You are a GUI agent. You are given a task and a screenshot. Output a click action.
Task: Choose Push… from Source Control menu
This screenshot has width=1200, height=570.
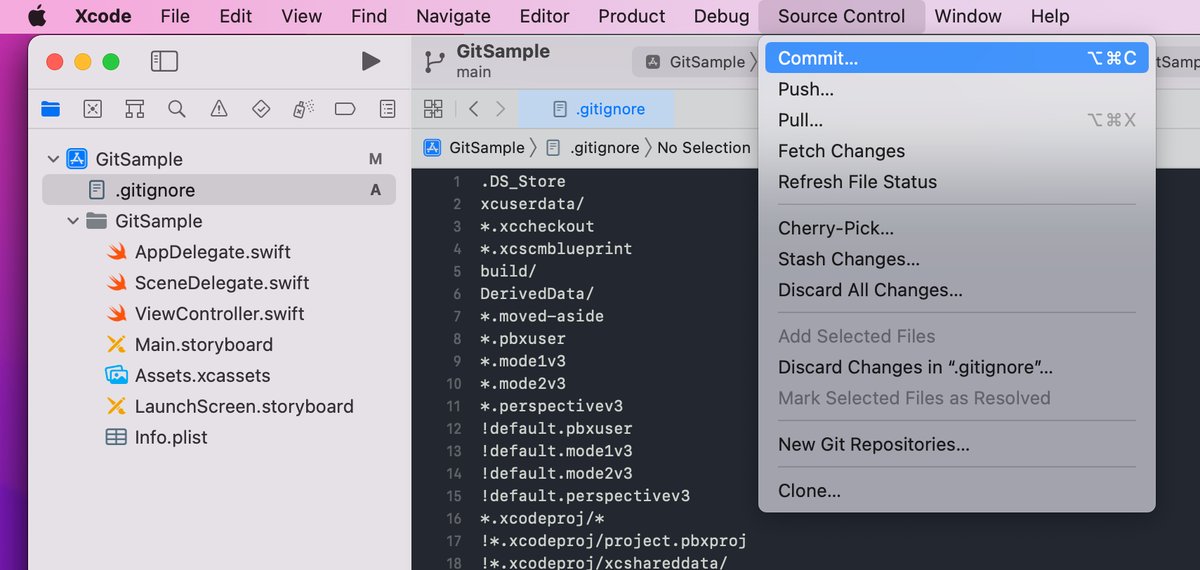click(x=957, y=89)
